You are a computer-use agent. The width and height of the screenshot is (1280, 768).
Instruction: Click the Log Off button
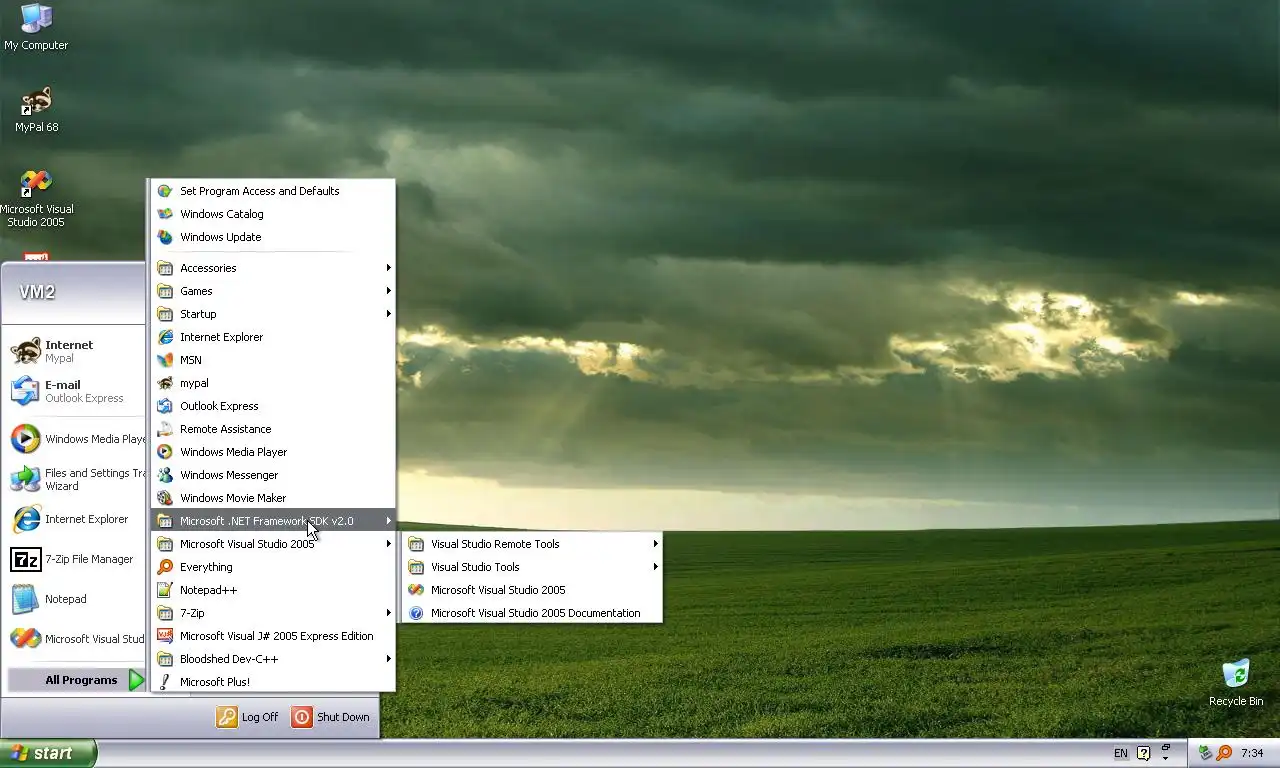[x=248, y=717]
